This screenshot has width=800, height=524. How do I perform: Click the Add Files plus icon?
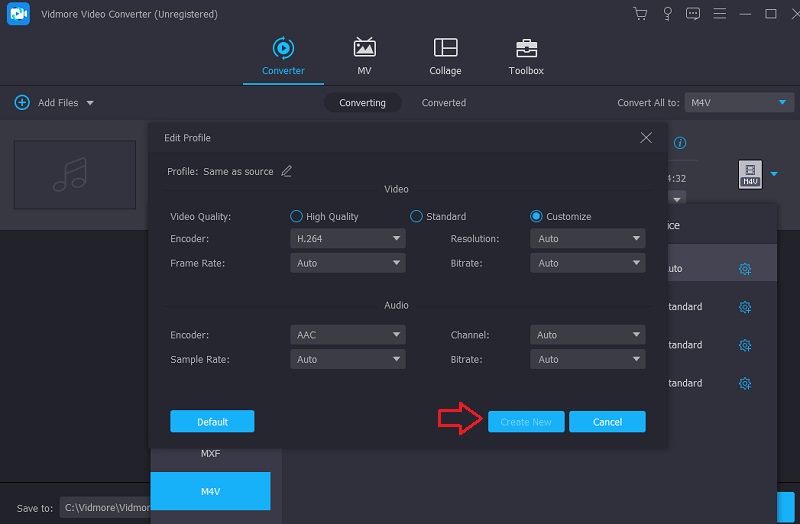click(22, 103)
